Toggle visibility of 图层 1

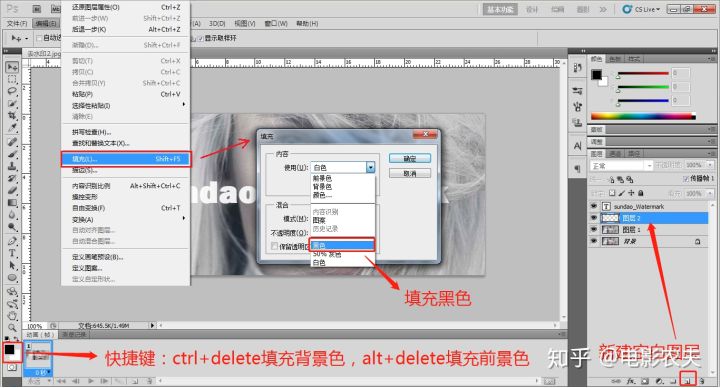594,230
